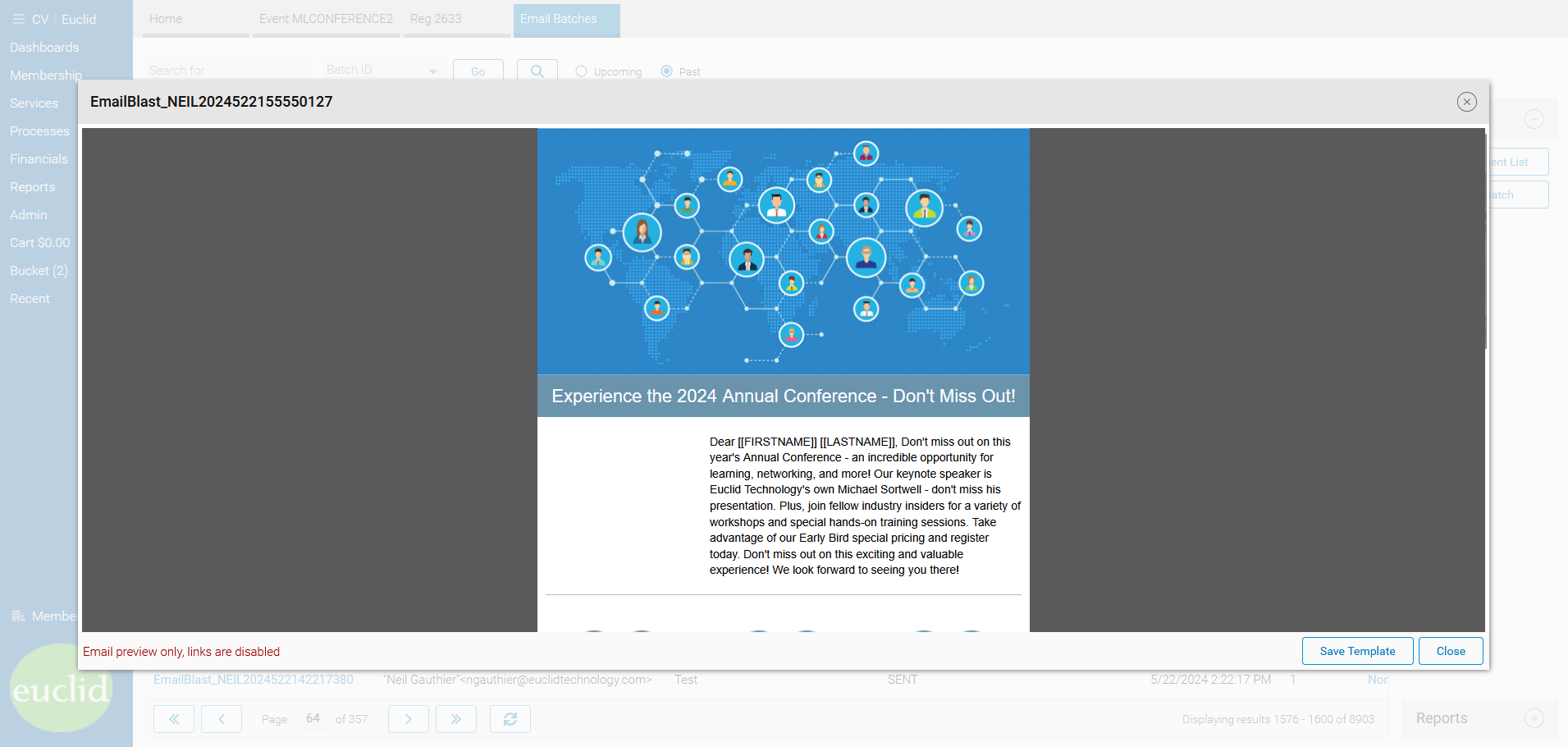Close the email preview with X icon
1568x747 pixels.
[x=1466, y=102]
